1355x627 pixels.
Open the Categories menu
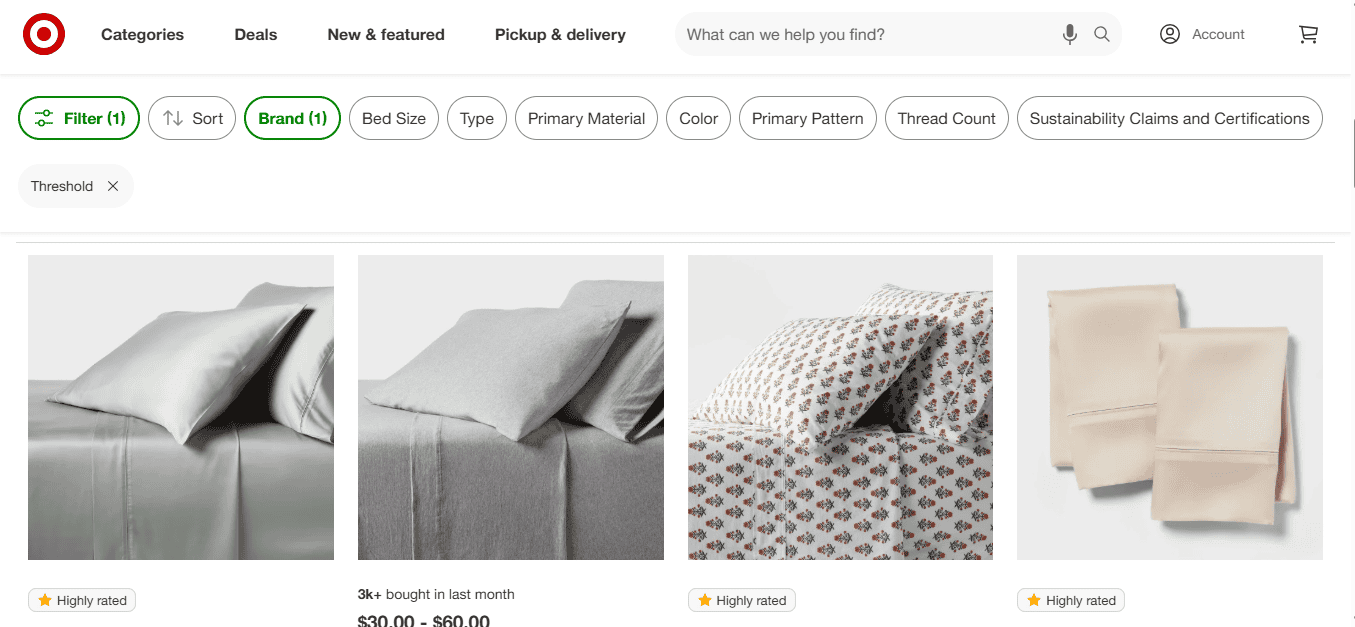coord(142,34)
